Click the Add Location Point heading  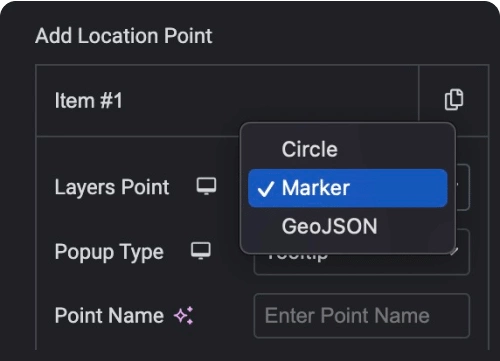point(124,36)
